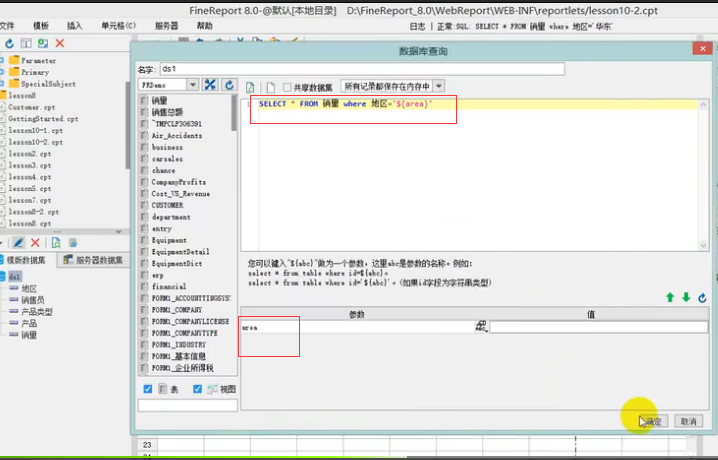718x460 pixels.
Task: Click the dataset name field containing ds1
Action: click(x=362, y=69)
